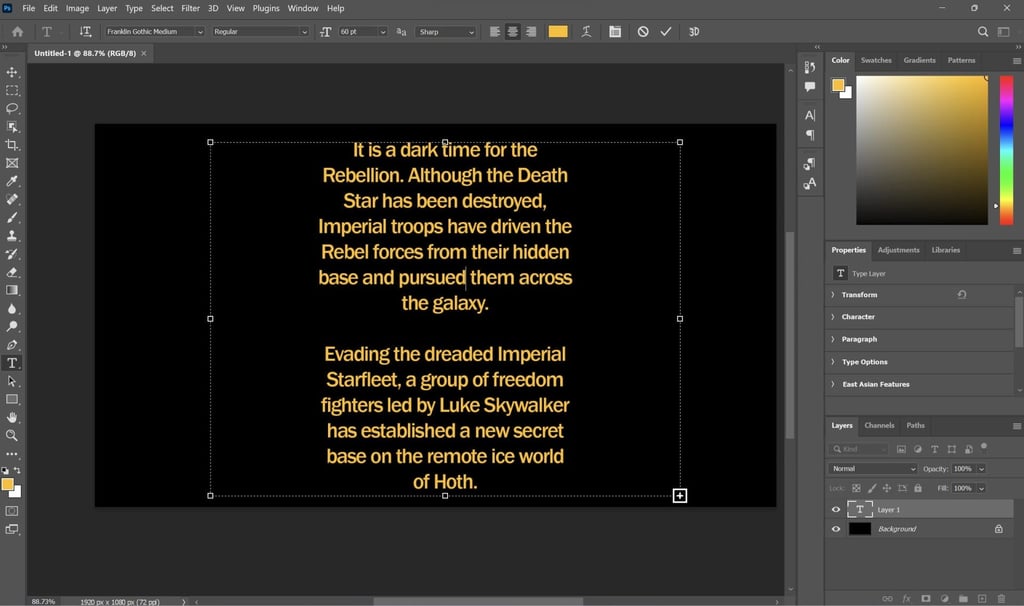This screenshot has width=1024, height=606.
Task: Align text right
Action: (531, 31)
